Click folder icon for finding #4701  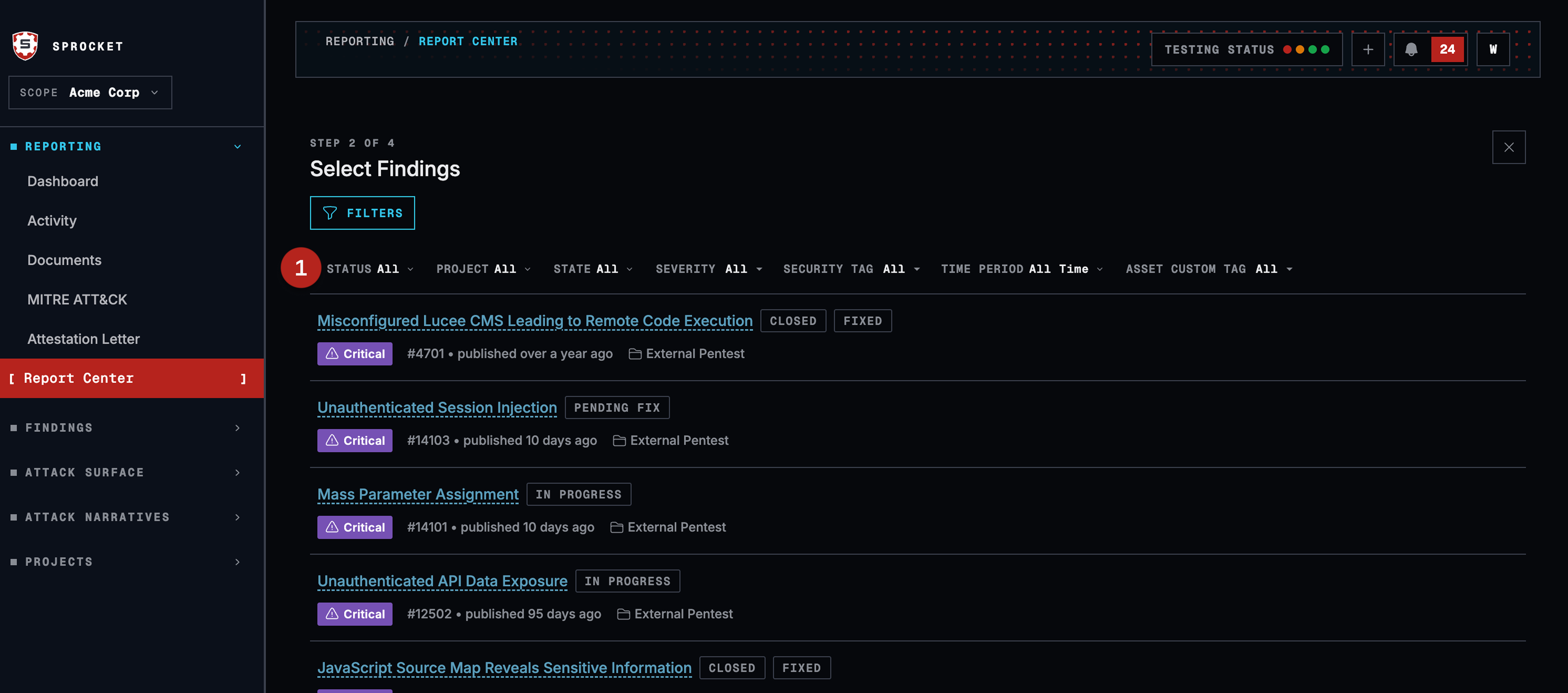[635, 354]
